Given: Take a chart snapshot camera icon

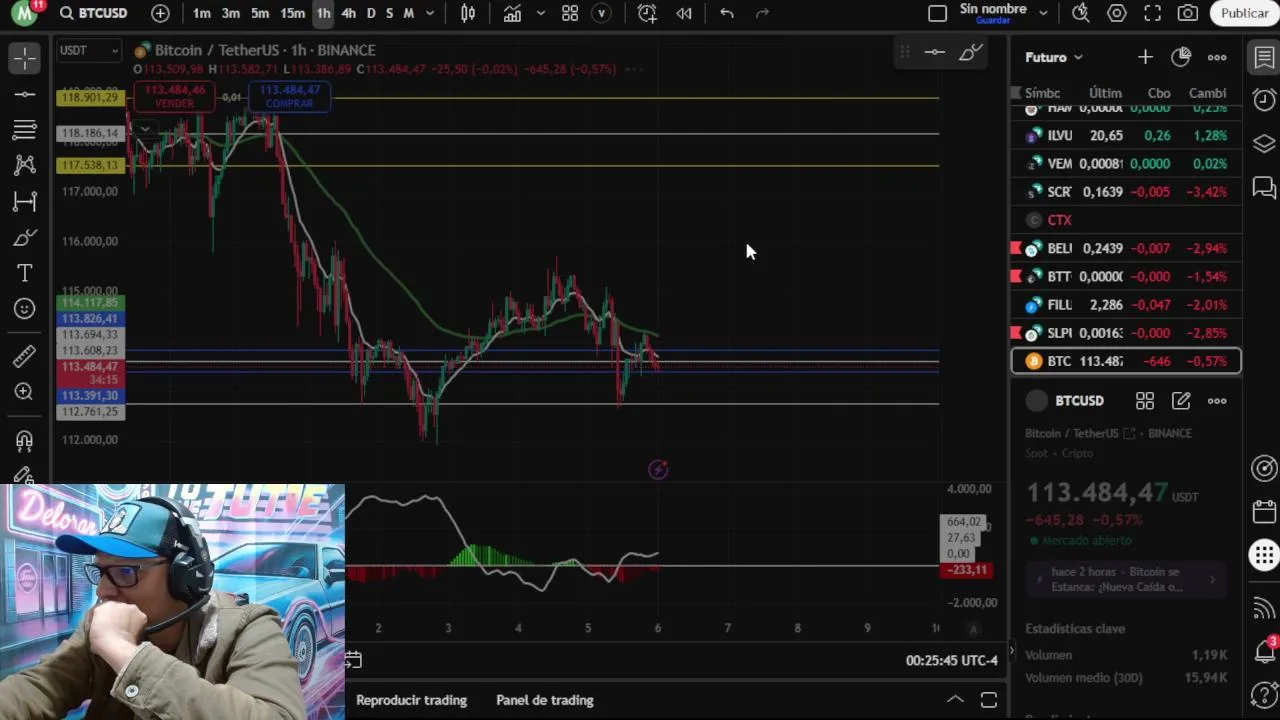Looking at the screenshot, I should pos(1188,13).
